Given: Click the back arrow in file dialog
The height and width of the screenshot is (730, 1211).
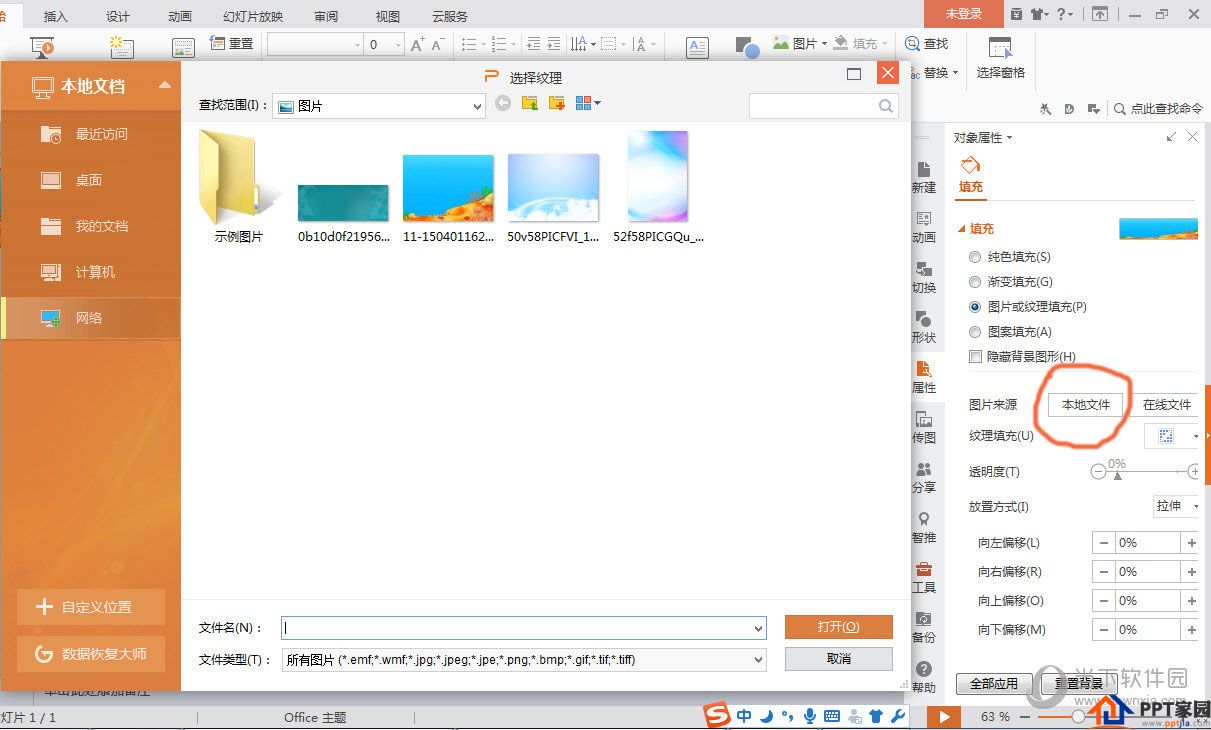Looking at the screenshot, I should point(503,103).
